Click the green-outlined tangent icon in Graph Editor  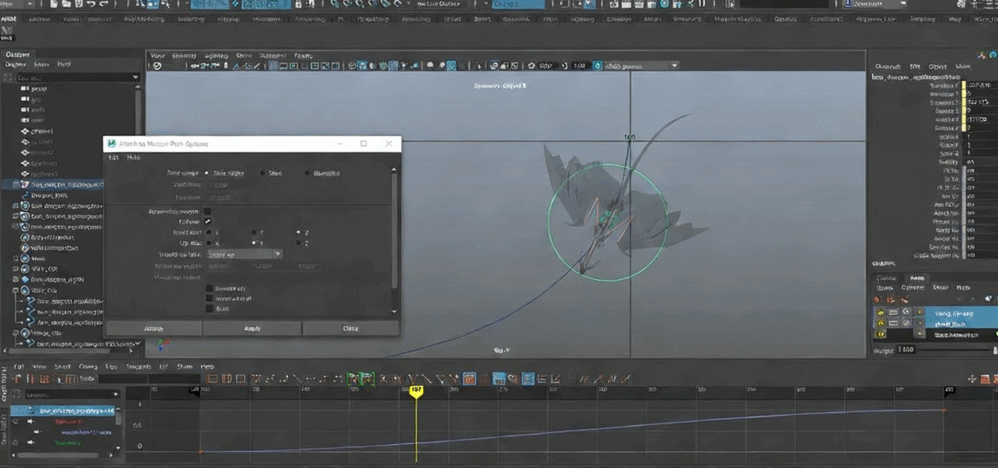pos(354,379)
